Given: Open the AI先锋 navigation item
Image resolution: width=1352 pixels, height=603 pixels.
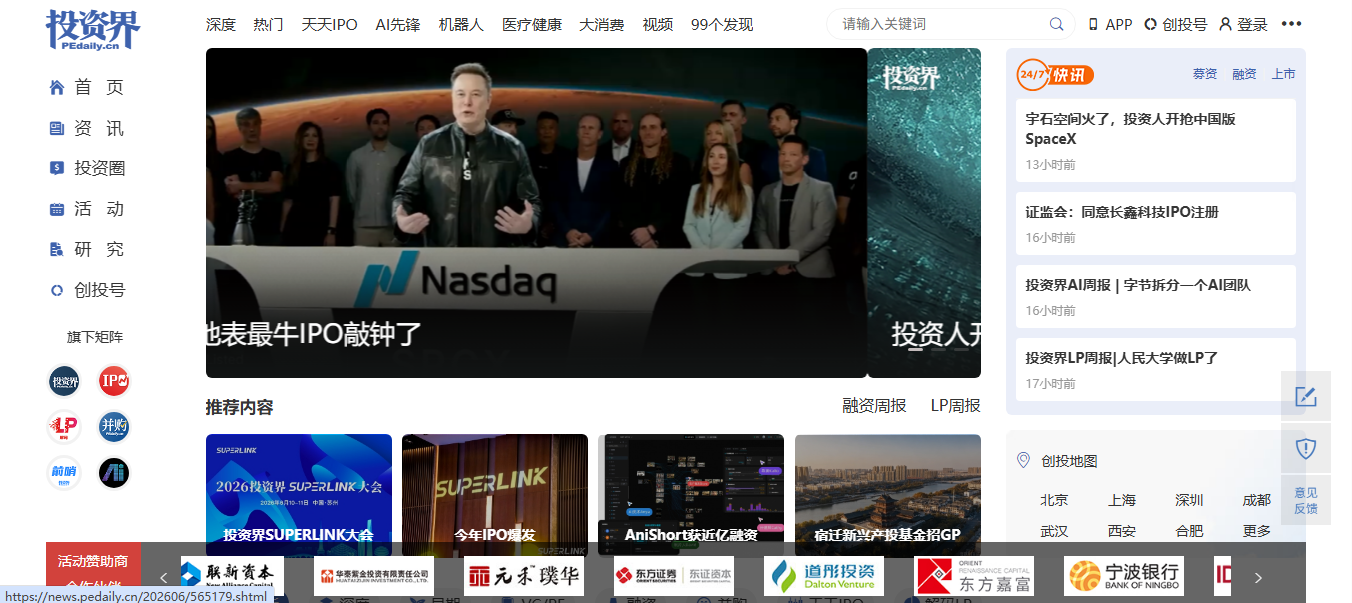Looking at the screenshot, I should pyautogui.click(x=398, y=24).
